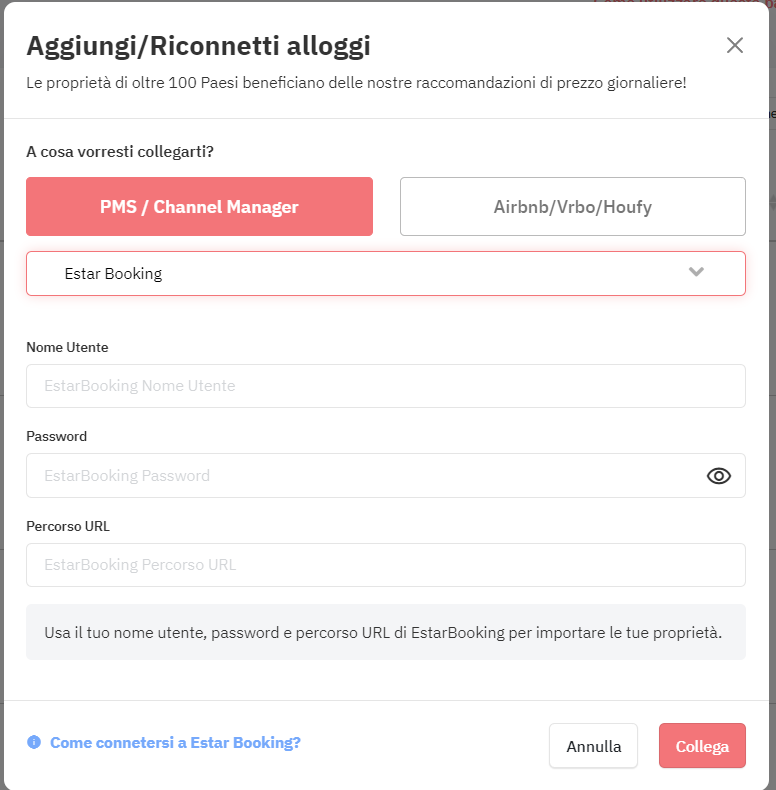
Task: Focus the Nome Utente input field
Action: pos(386,386)
